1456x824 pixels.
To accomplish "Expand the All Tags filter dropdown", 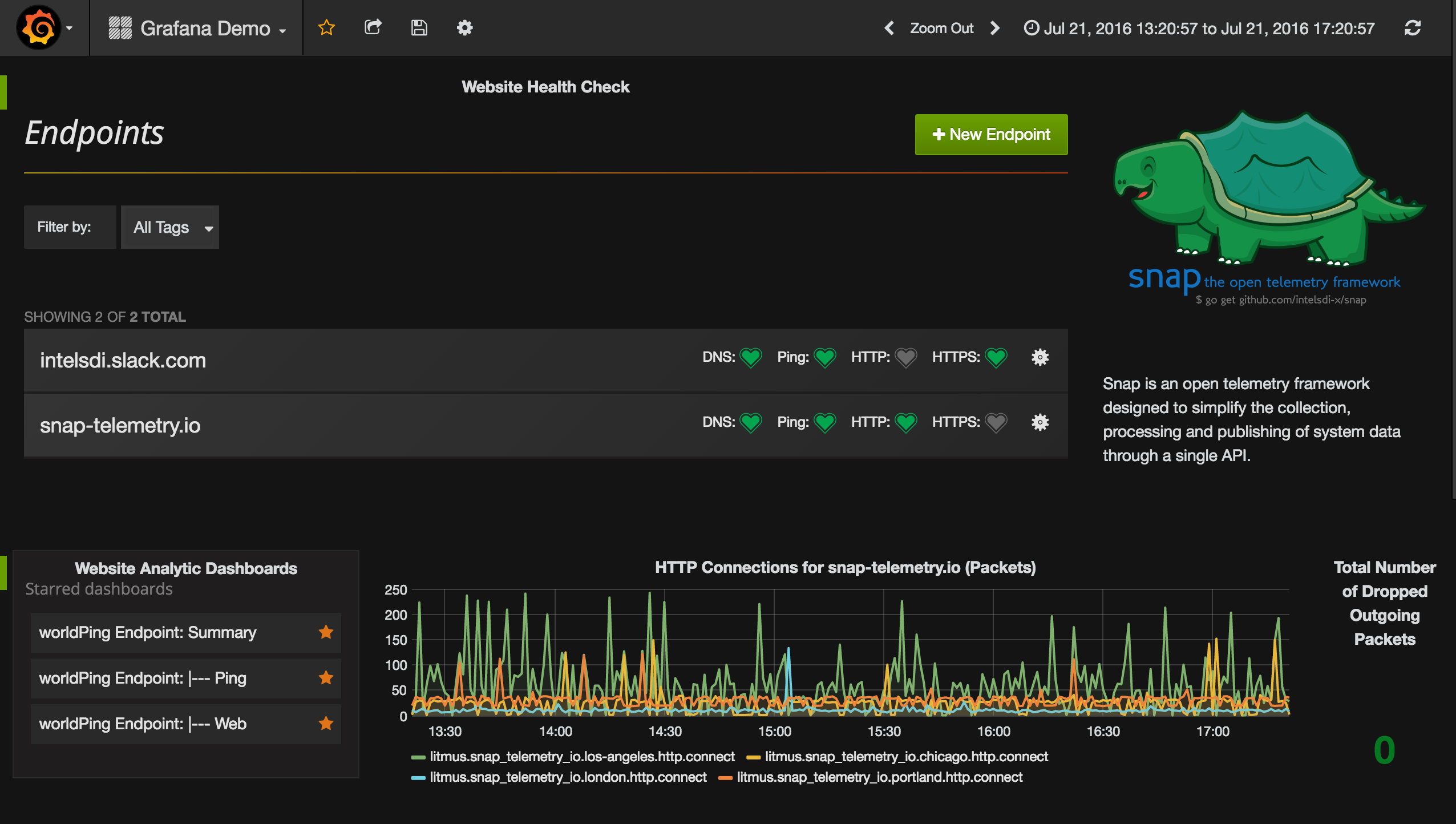I will tap(170, 227).
